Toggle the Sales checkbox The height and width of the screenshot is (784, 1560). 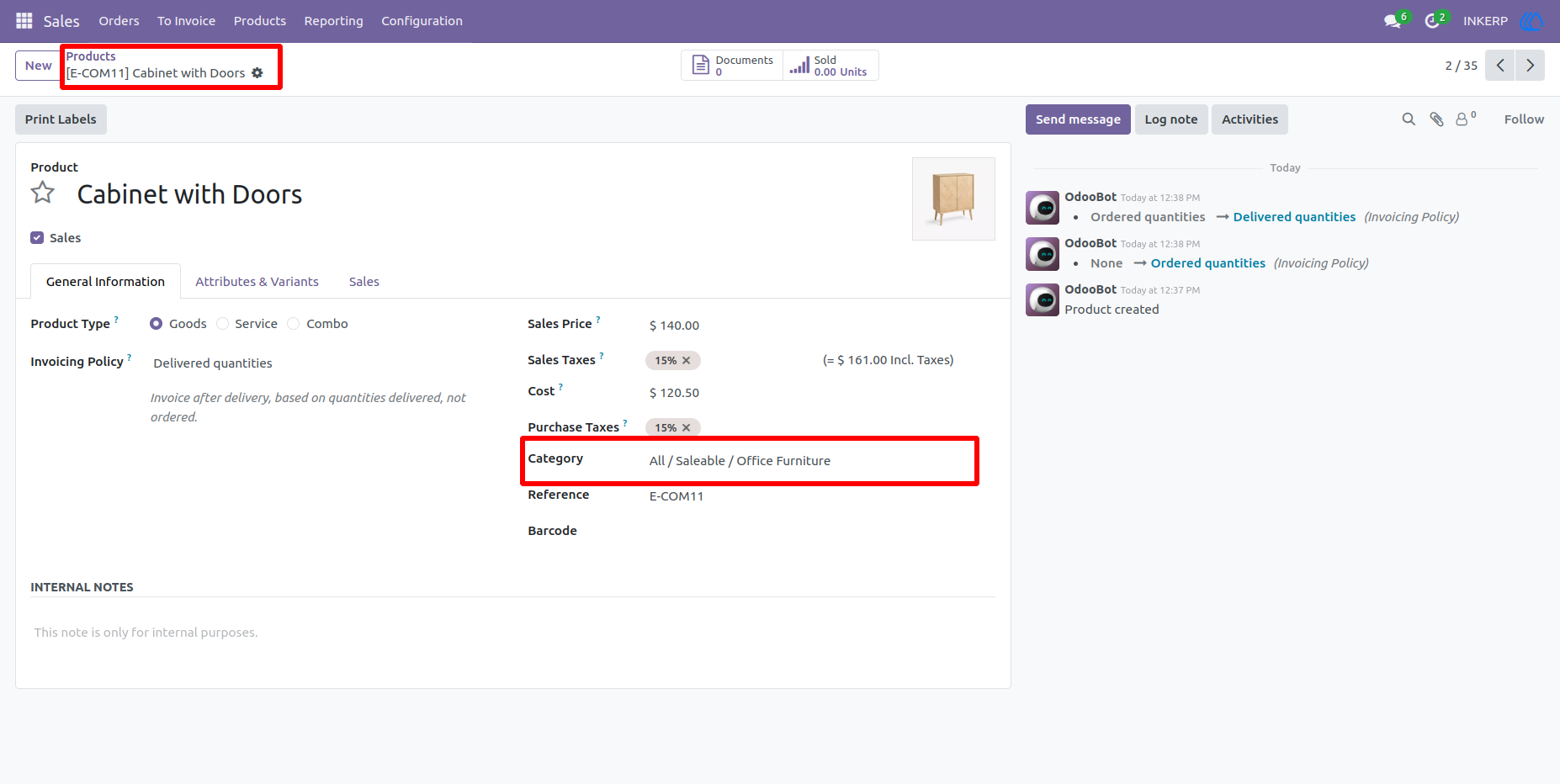(x=37, y=238)
